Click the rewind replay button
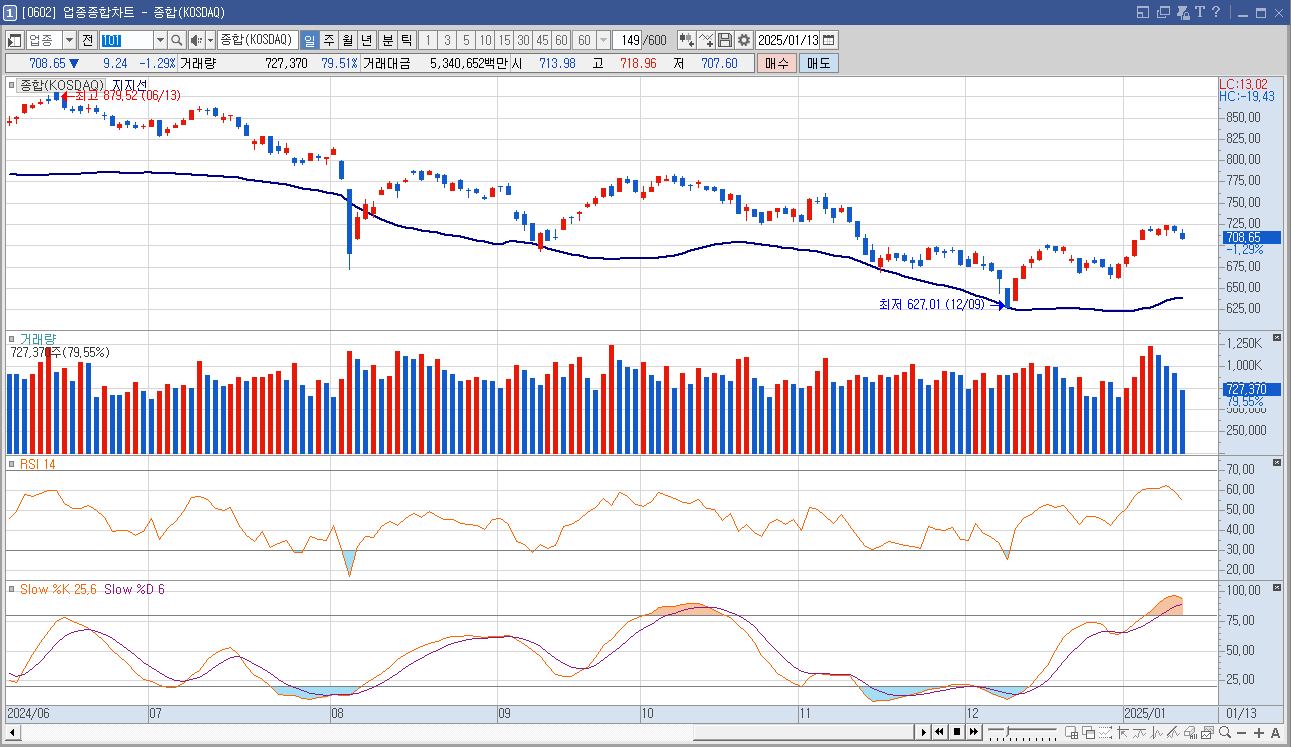 (x=940, y=732)
